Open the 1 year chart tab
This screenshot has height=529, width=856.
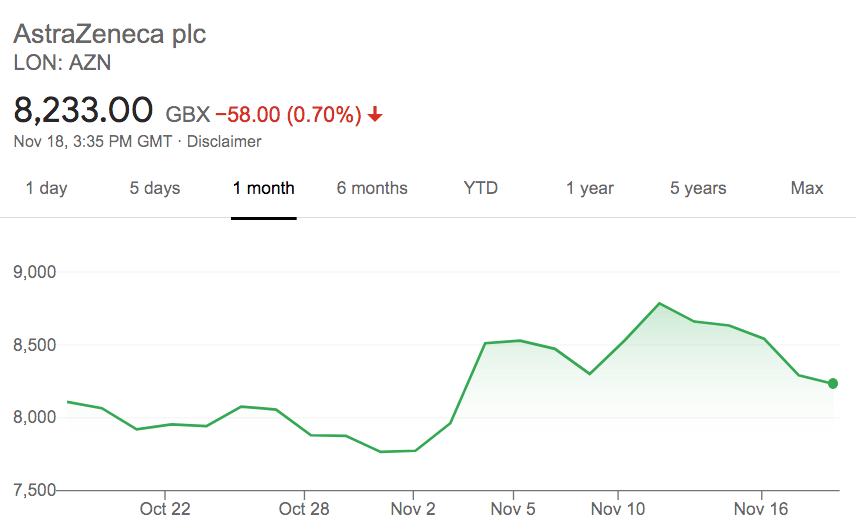(590, 188)
